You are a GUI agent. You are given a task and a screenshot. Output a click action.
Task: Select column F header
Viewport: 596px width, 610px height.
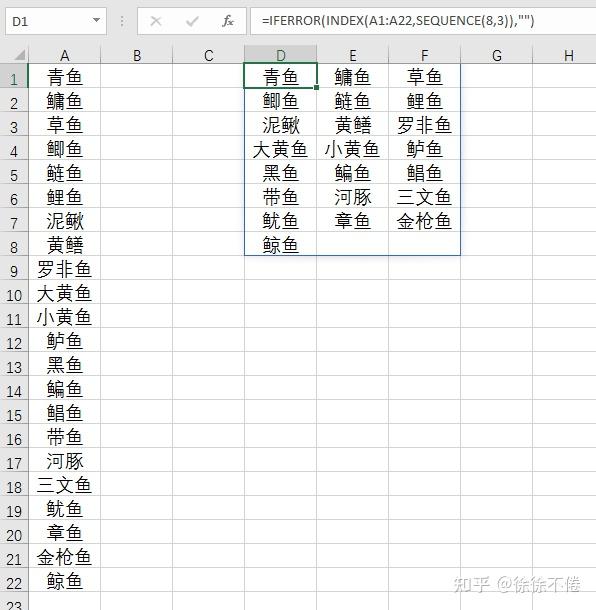click(x=424, y=55)
